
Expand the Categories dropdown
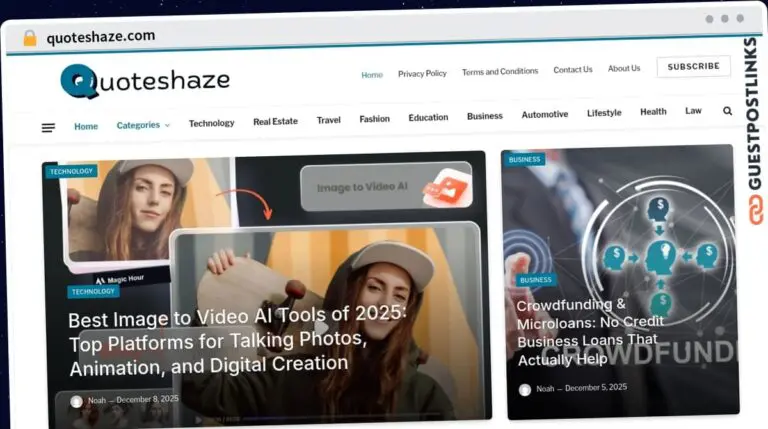click(143, 125)
